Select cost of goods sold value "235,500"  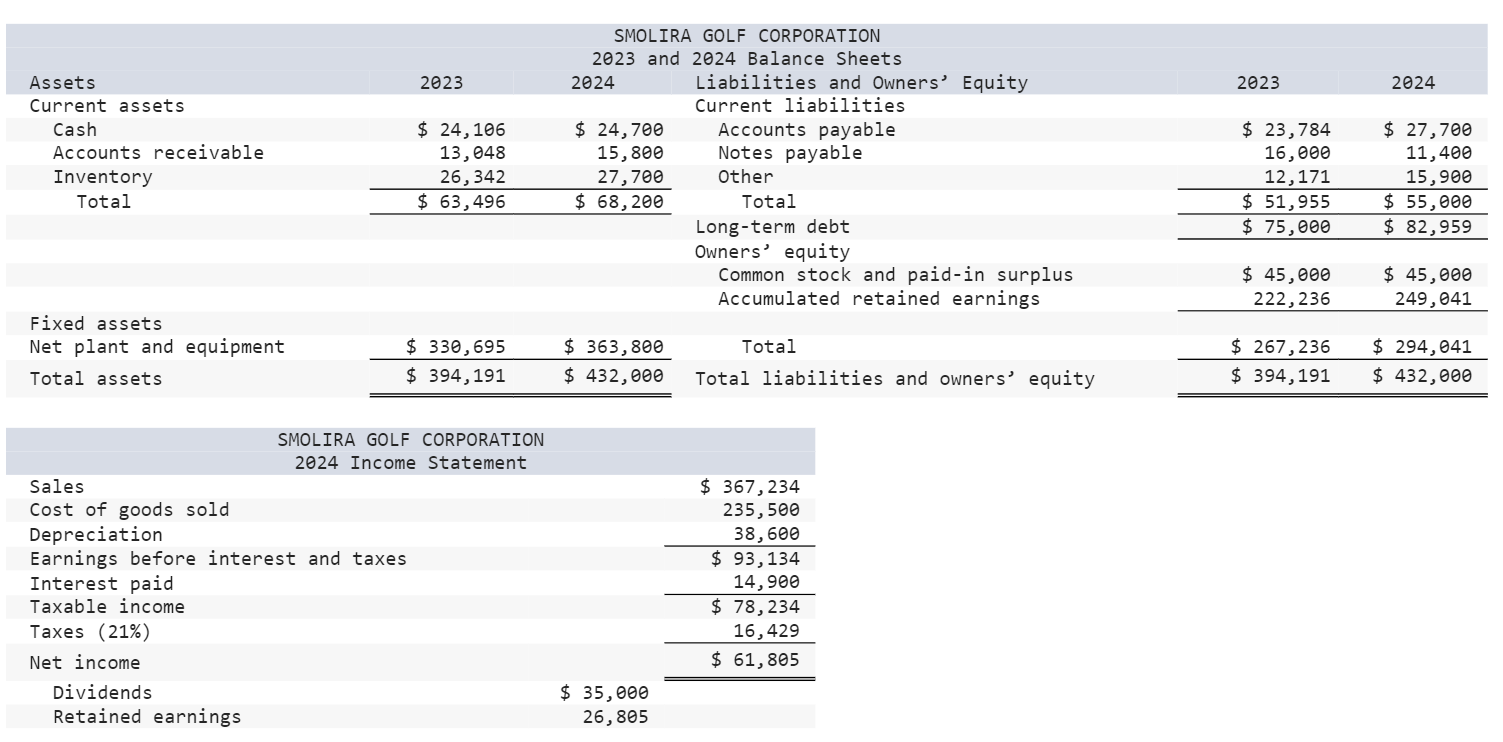(761, 510)
